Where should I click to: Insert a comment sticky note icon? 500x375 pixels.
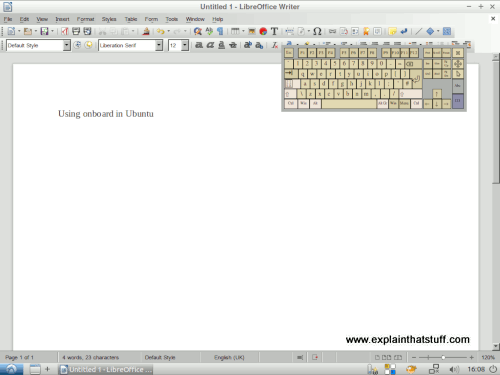click(x=393, y=31)
